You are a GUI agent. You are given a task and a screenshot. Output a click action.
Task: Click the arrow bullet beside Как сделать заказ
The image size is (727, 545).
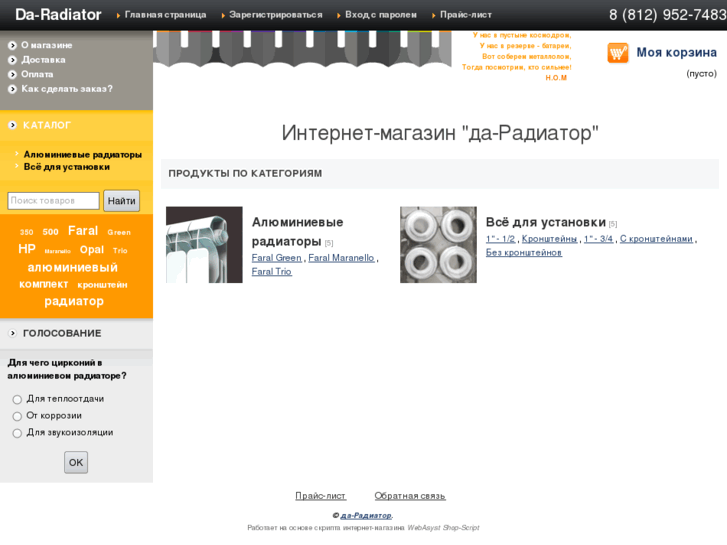coord(13,89)
